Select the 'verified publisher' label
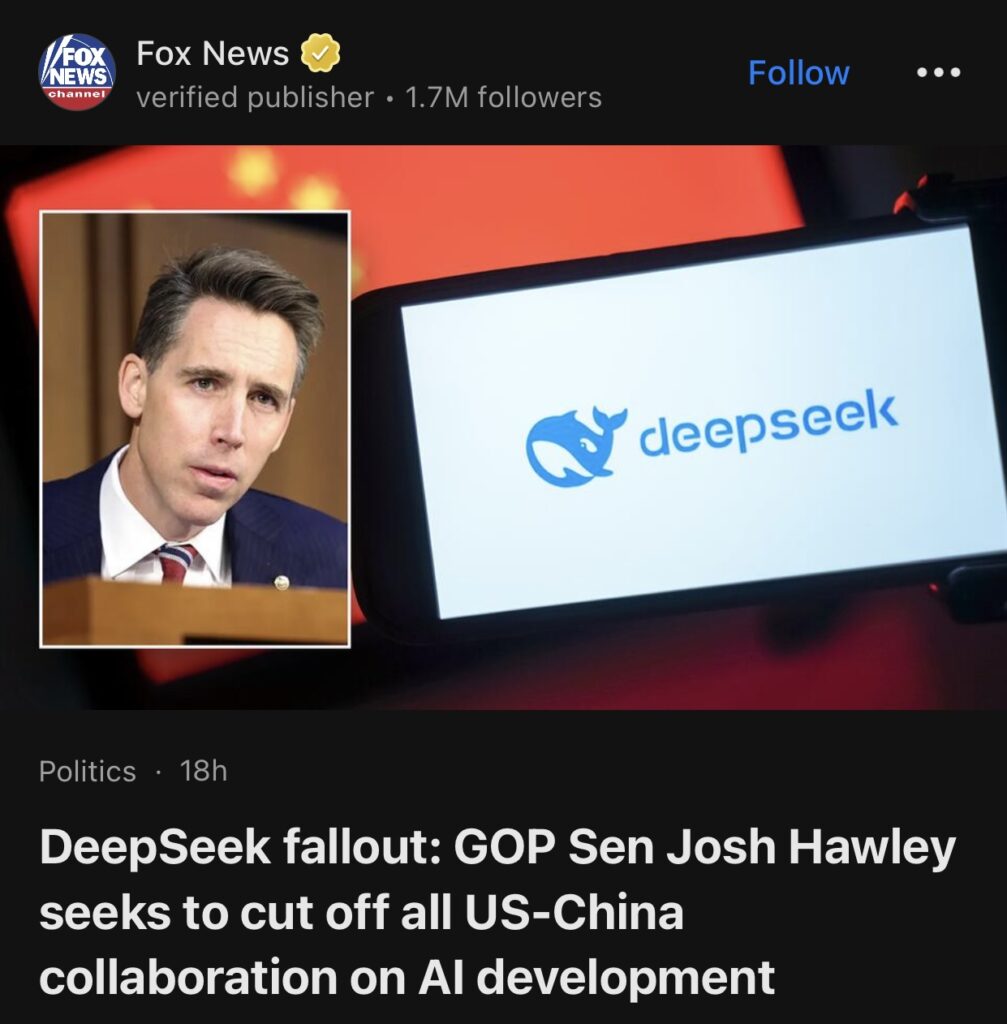The height and width of the screenshot is (1024, 1007). 255,98
